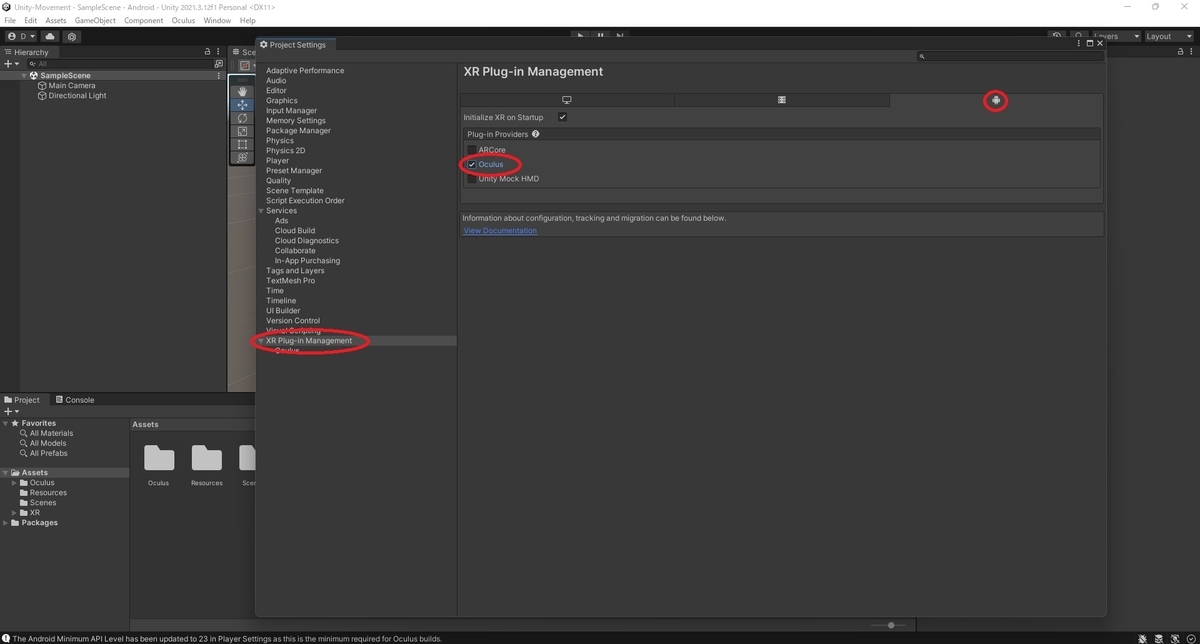Select the Move tool in Scene toolbar

tap(242, 105)
